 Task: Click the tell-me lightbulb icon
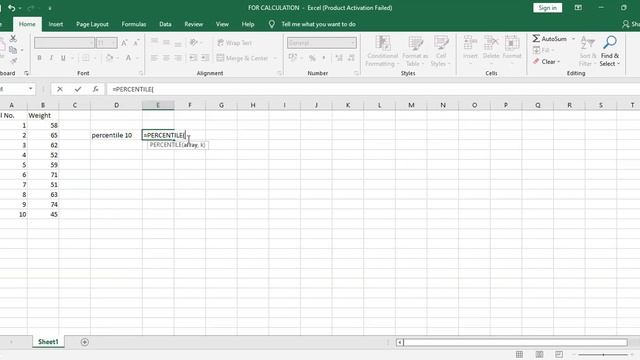point(271,24)
